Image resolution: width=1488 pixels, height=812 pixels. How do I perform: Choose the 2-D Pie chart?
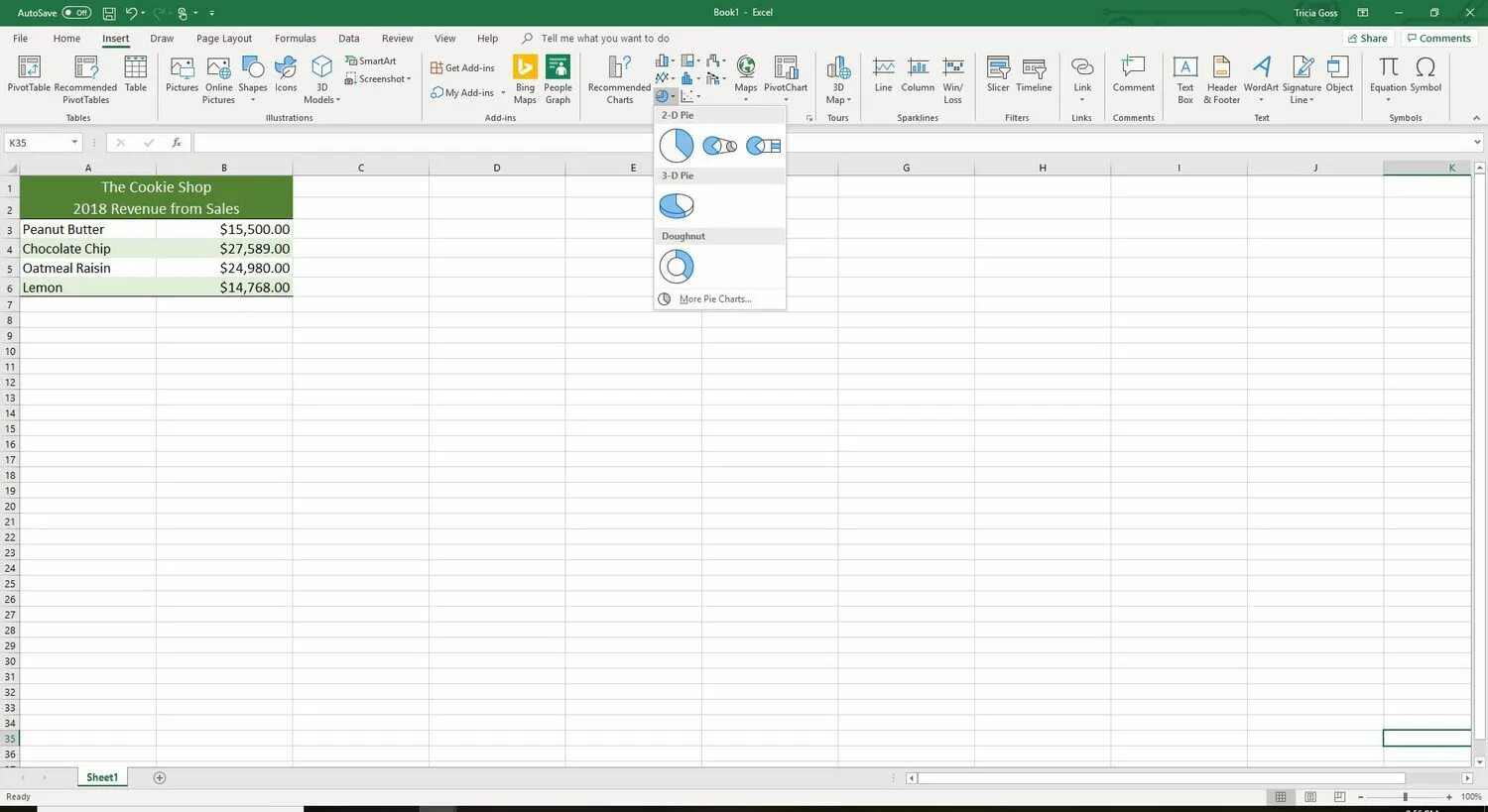677,146
